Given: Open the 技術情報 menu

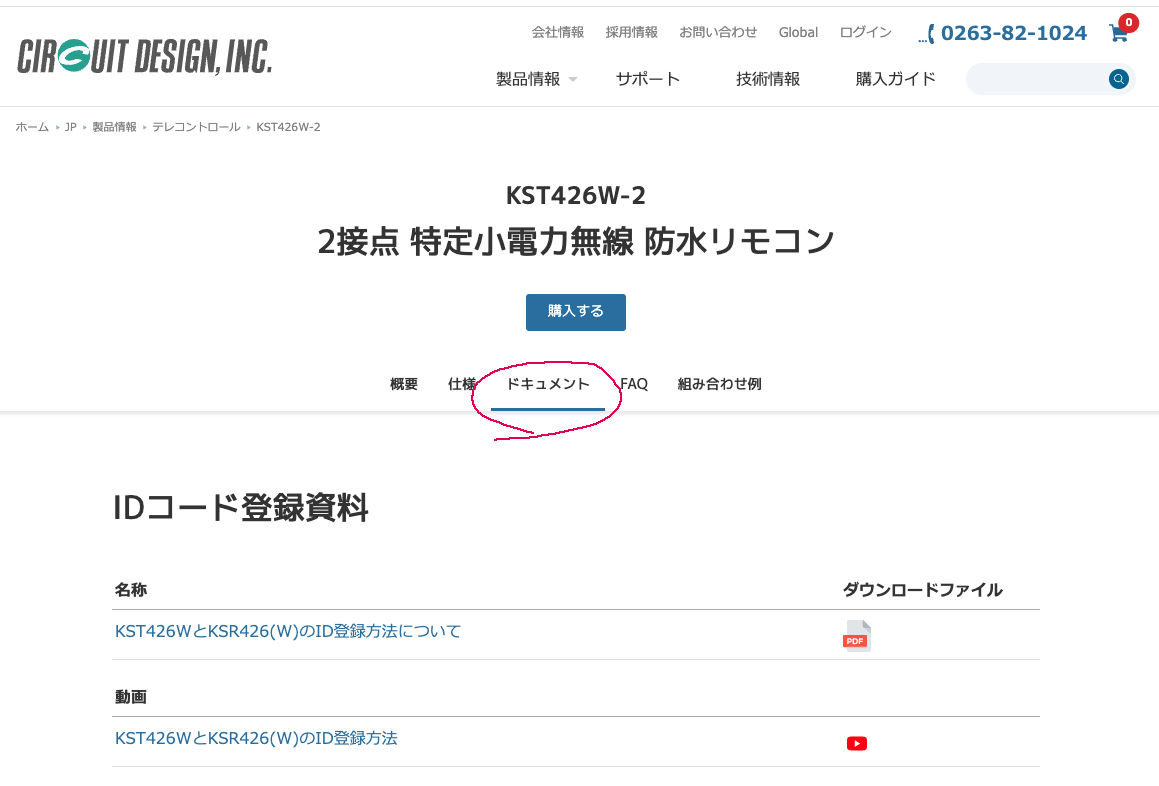Looking at the screenshot, I should point(768,79).
